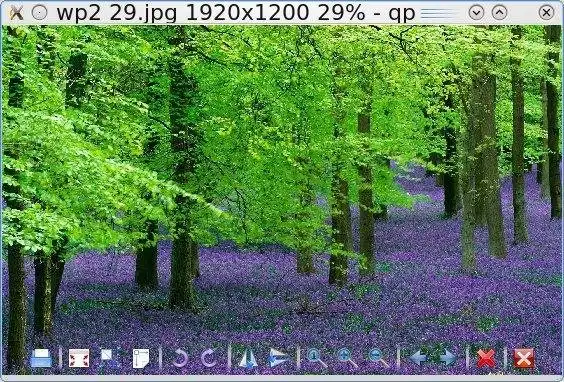Click the title text 'wp2 29.jpg 1920x1200 29% - qp'
564x382 pixels.
pos(236,13)
